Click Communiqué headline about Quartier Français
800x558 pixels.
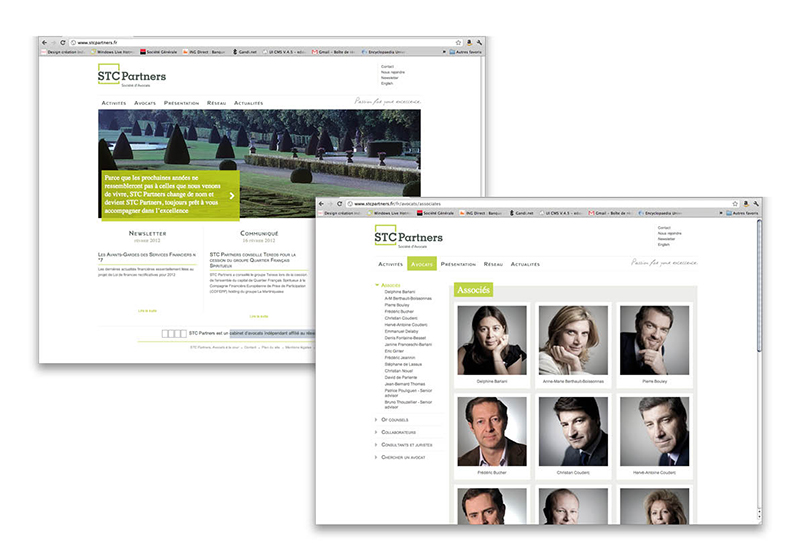[253, 260]
